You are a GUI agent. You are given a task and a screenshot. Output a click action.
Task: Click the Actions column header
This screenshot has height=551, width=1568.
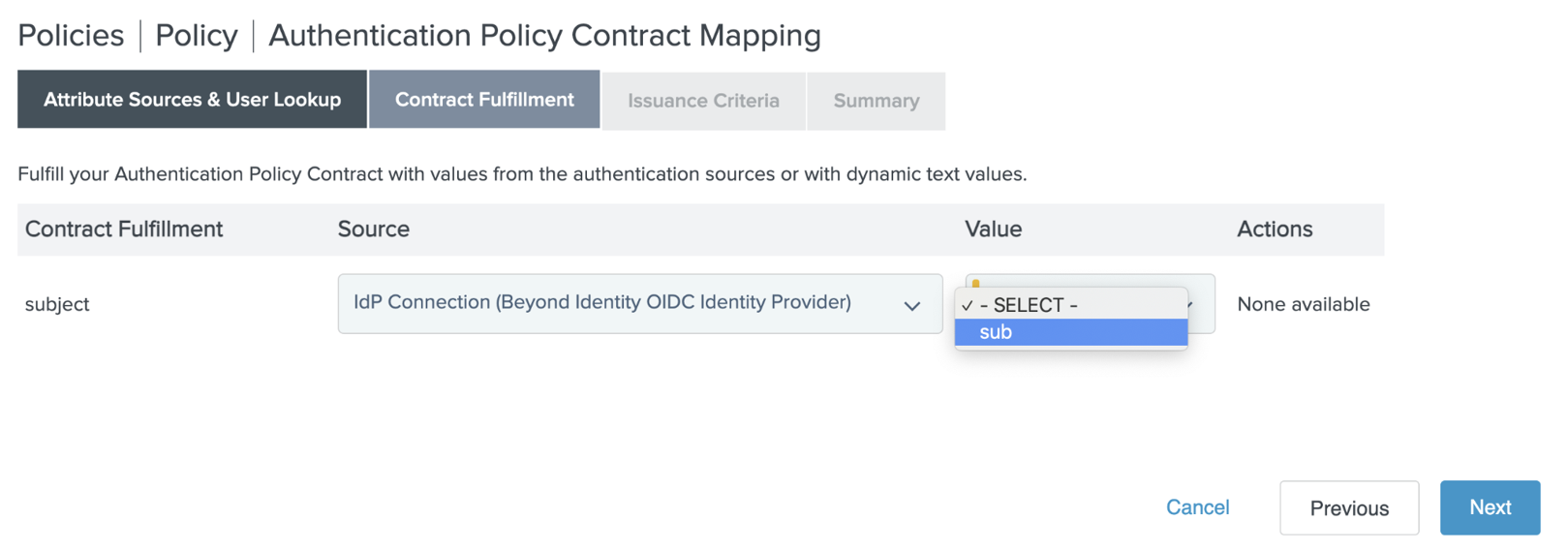pyautogui.click(x=1275, y=230)
